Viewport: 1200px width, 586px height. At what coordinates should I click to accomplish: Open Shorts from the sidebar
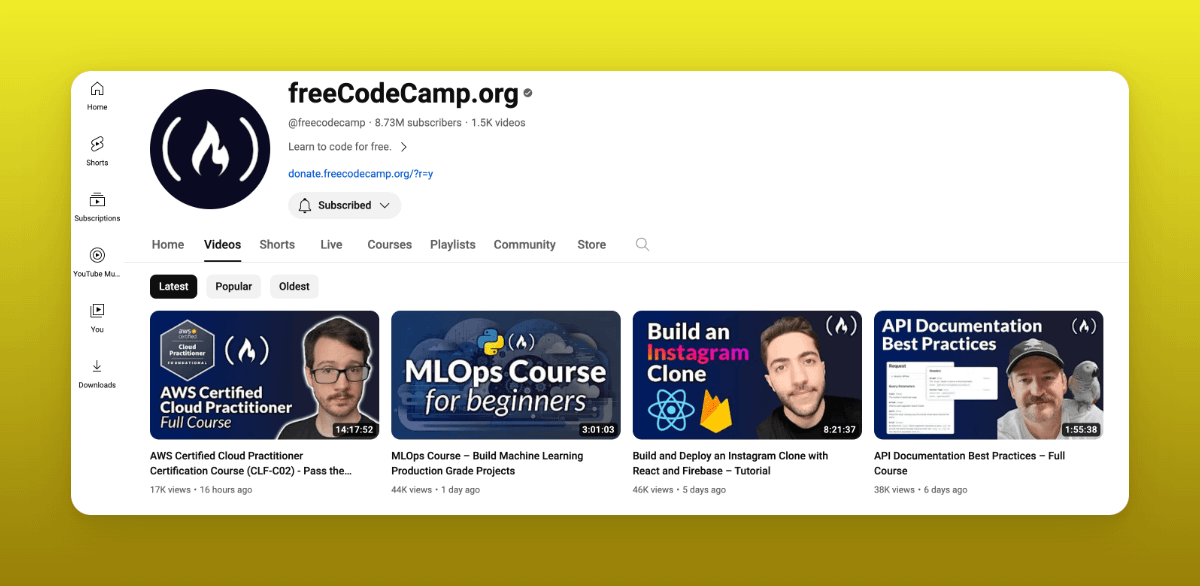pos(97,151)
